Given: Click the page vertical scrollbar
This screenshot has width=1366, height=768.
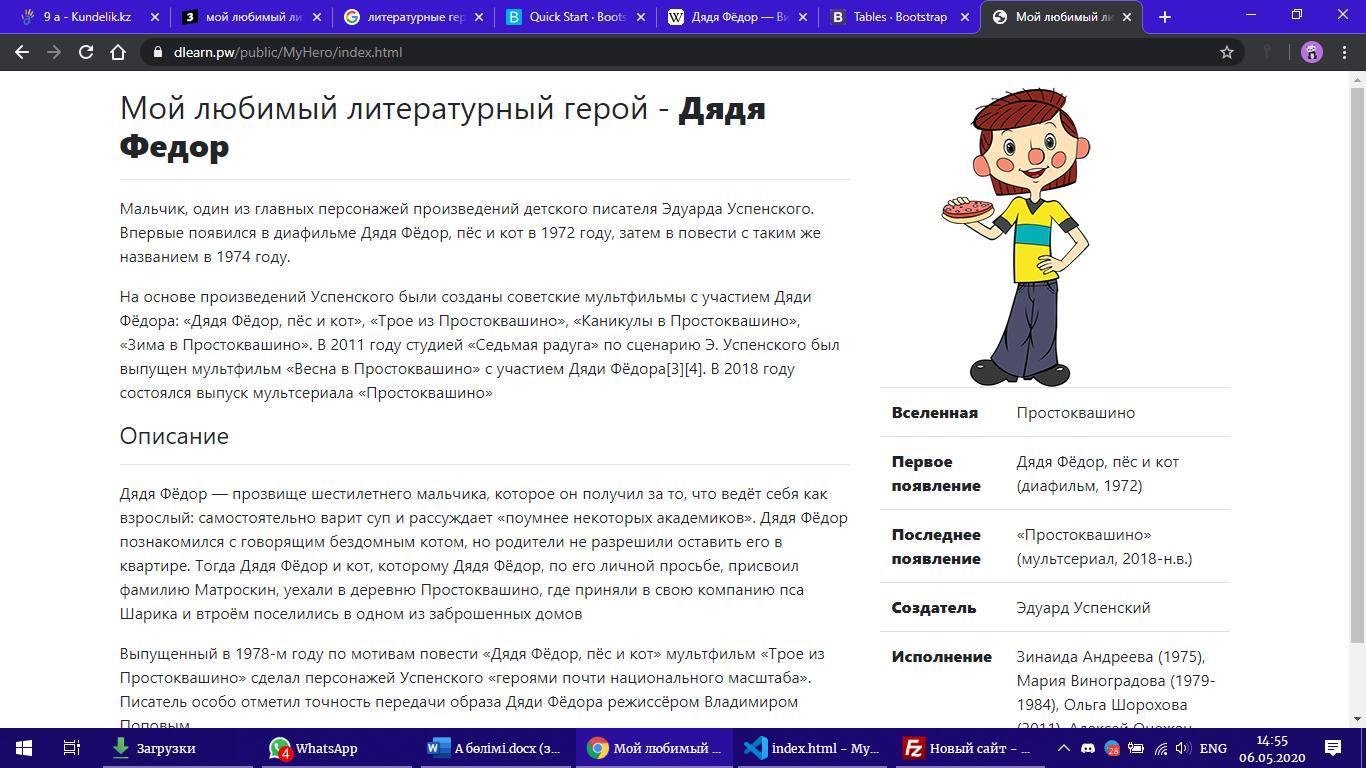Looking at the screenshot, I should [x=1357, y=365].
